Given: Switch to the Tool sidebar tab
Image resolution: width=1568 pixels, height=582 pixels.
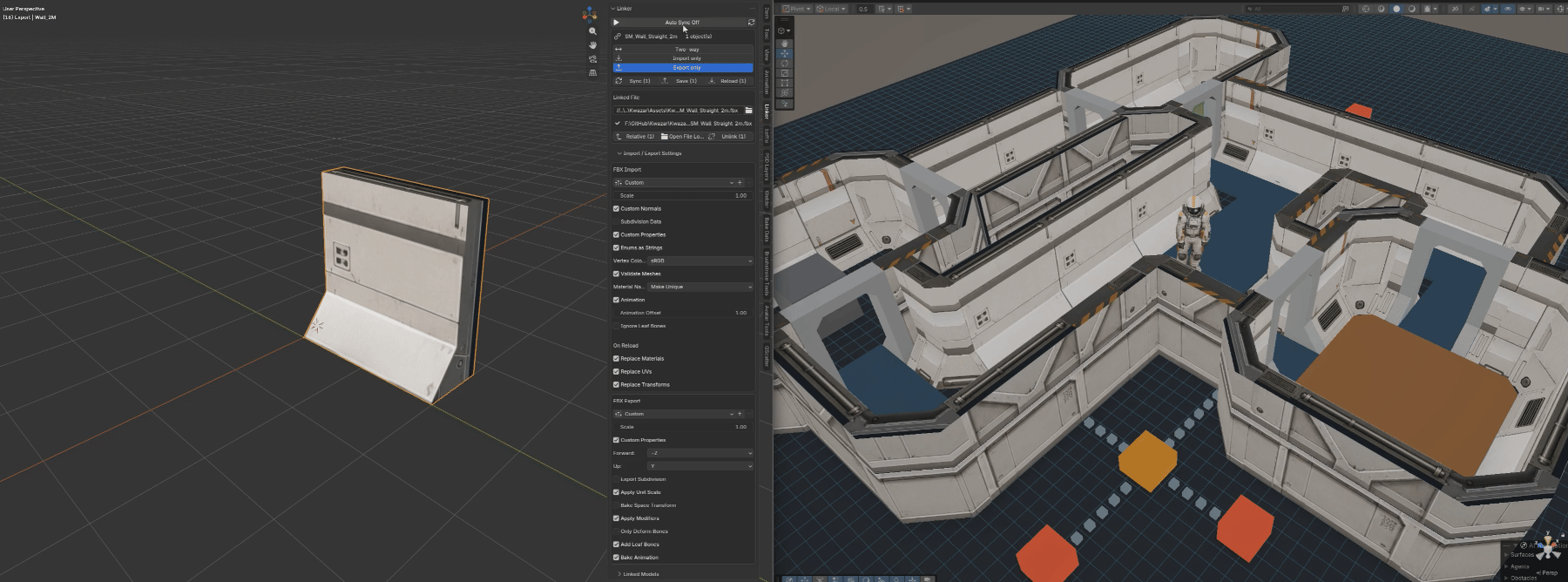Looking at the screenshot, I should pos(767,33).
